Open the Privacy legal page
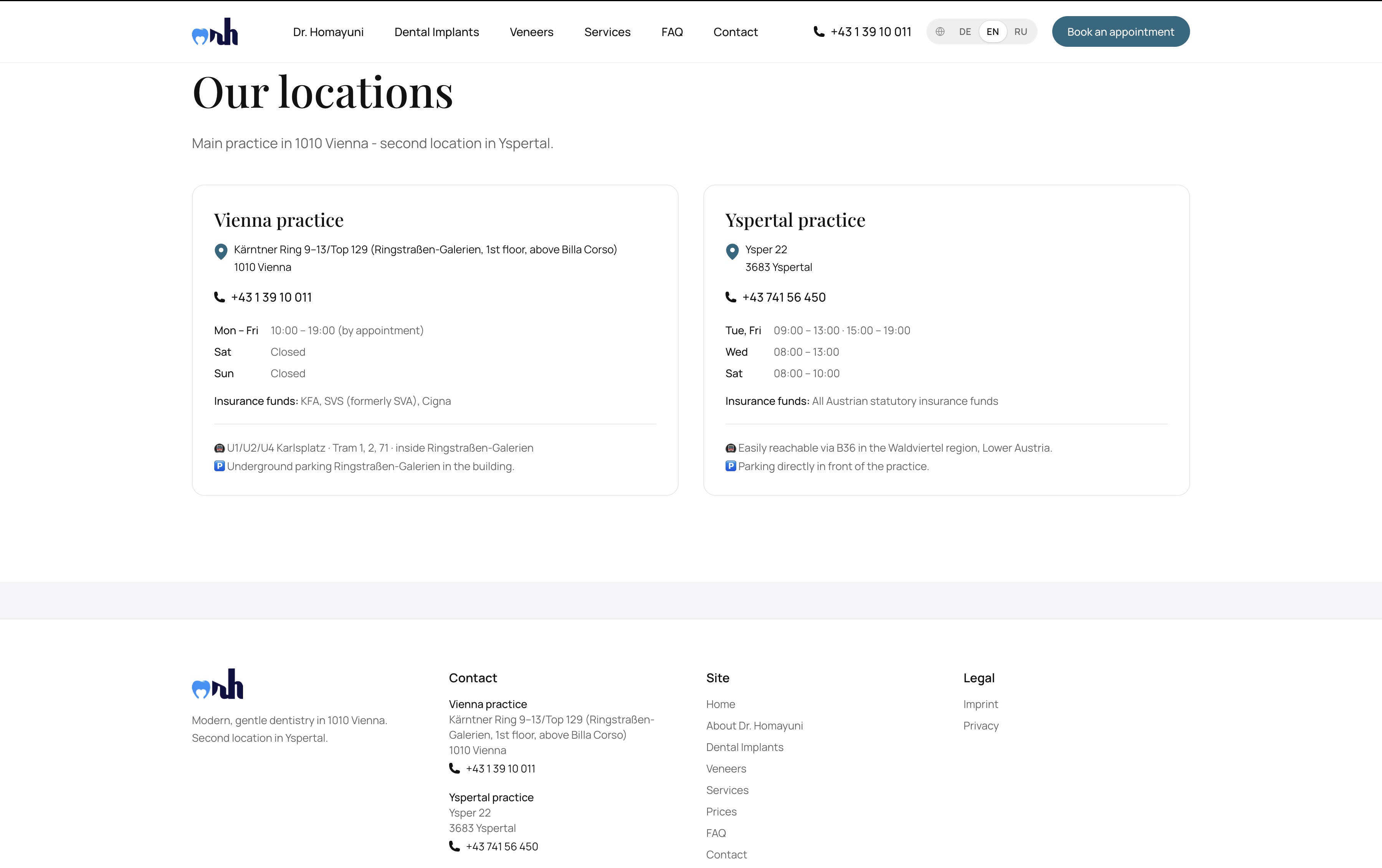1382x868 pixels. pos(981,725)
